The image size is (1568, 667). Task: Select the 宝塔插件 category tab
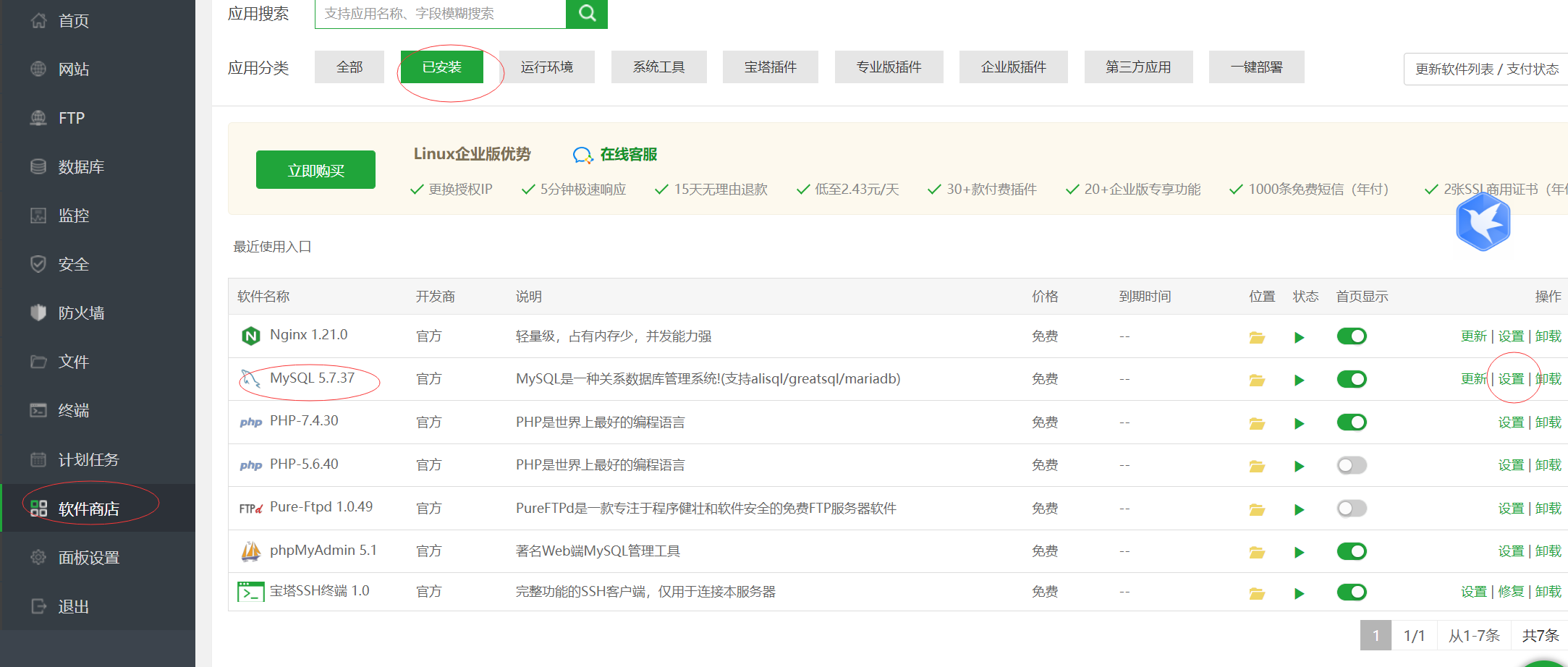pyautogui.click(x=771, y=67)
